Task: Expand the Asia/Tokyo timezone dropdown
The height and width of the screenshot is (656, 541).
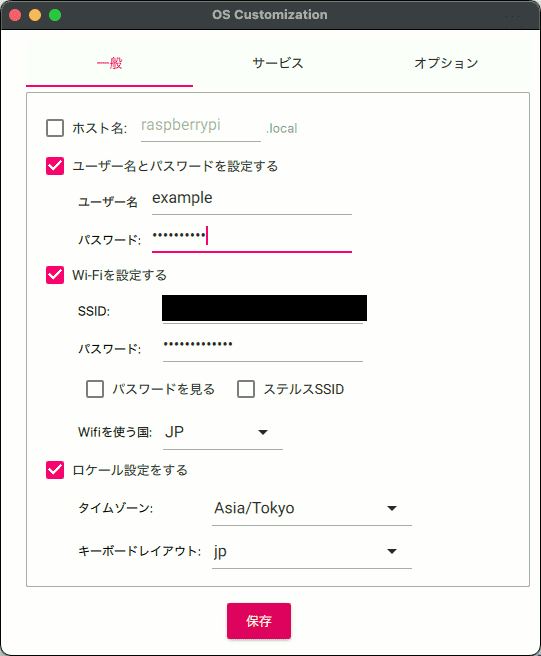Action: (x=312, y=508)
